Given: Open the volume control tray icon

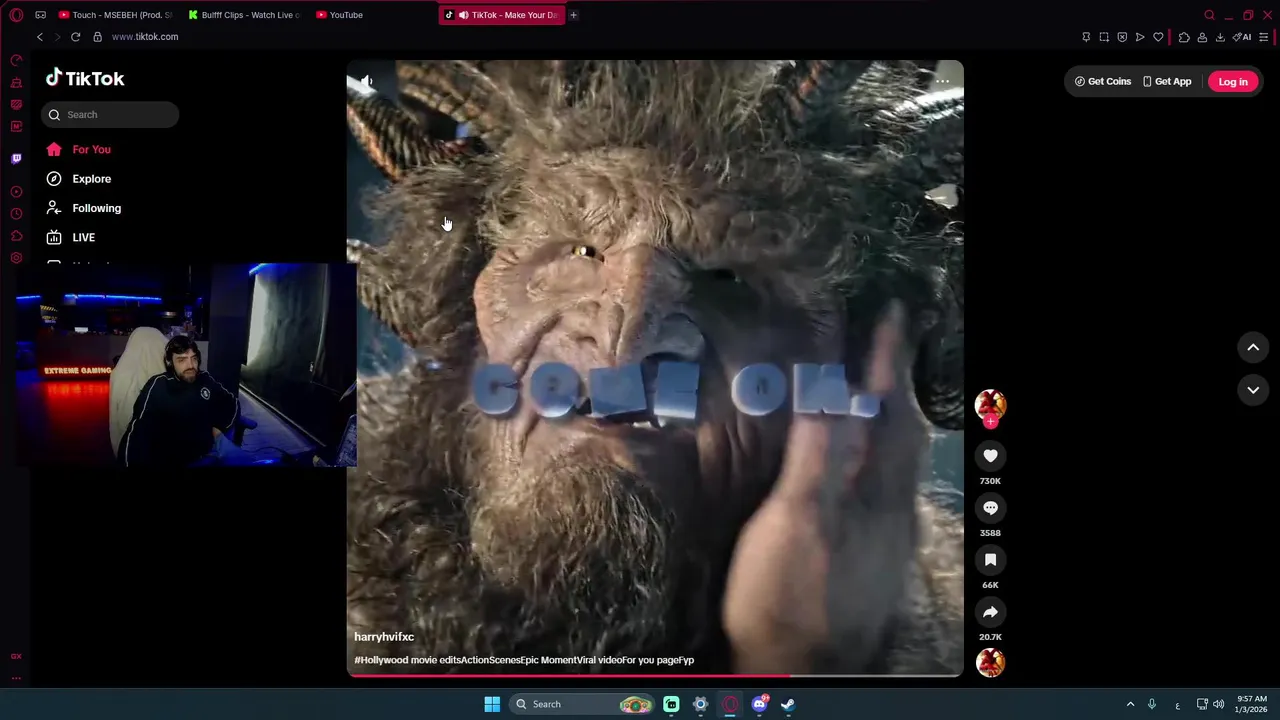Looking at the screenshot, I should [1218, 704].
